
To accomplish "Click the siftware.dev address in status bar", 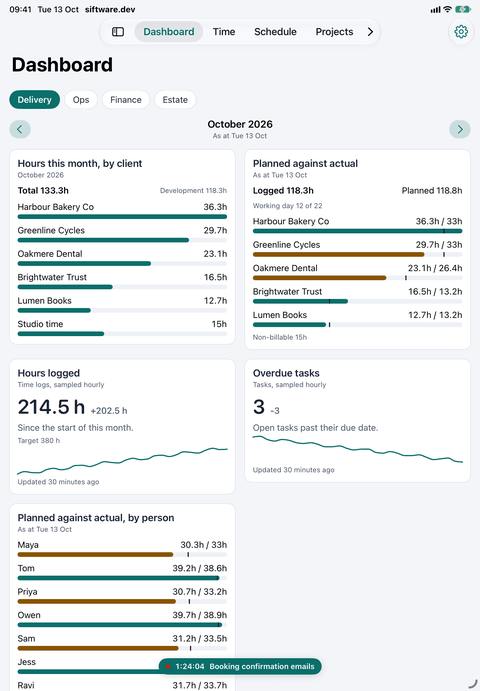I will [110, 9].
